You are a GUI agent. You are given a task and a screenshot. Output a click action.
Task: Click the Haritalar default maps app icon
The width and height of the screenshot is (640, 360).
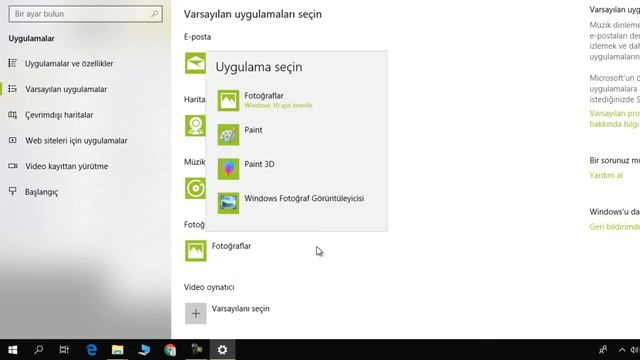coord(195,125)
